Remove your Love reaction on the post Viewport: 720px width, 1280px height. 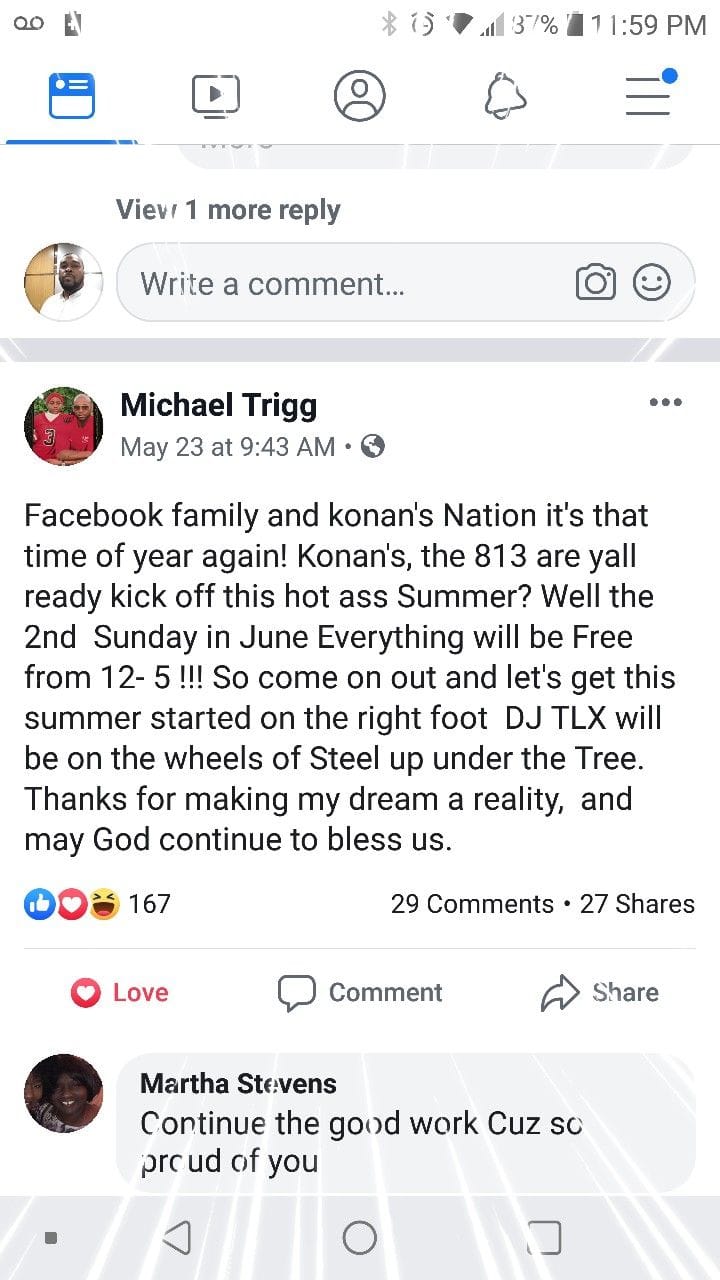click(119, 992)
